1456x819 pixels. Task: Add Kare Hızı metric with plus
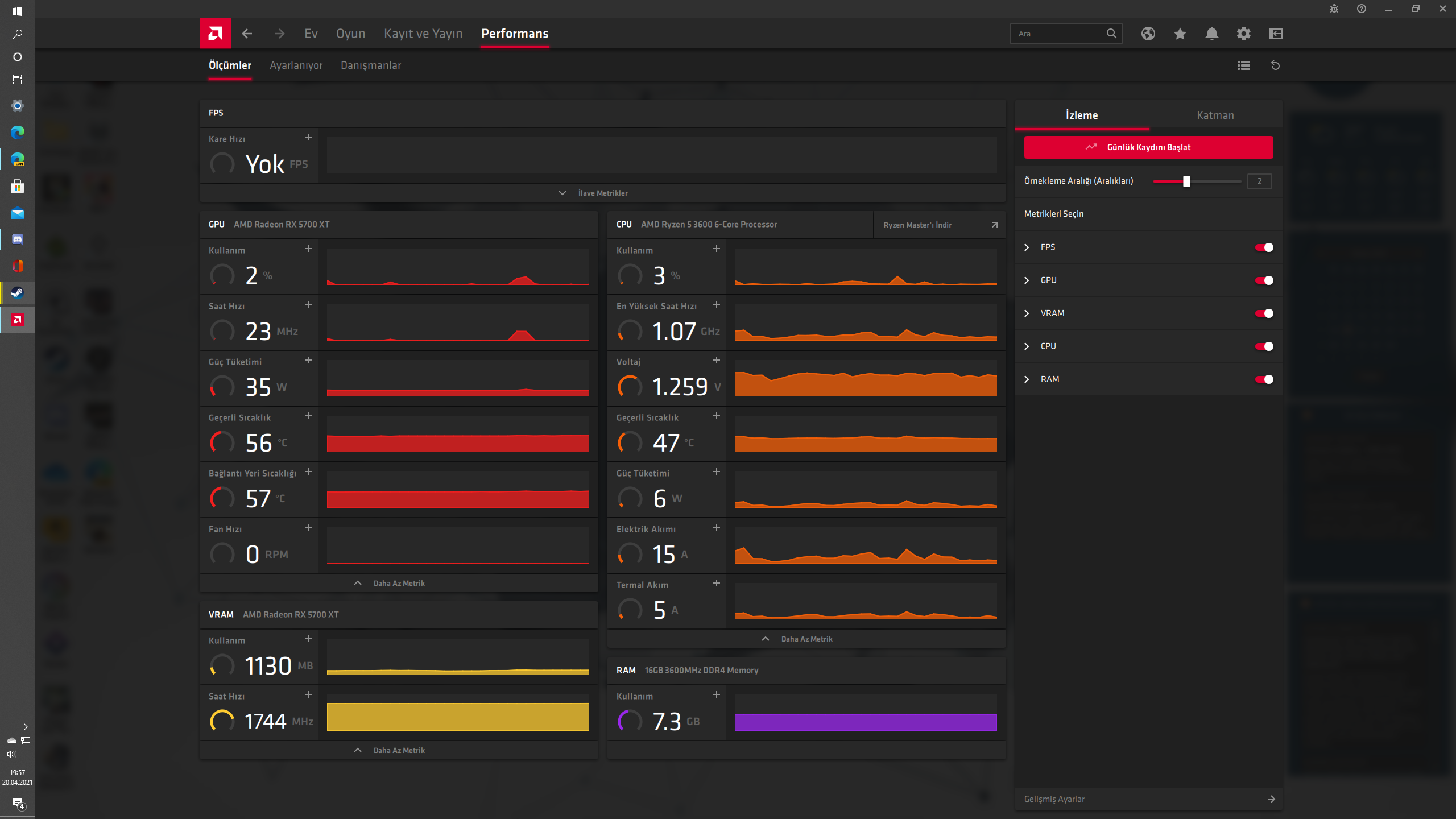pos(309,137)
